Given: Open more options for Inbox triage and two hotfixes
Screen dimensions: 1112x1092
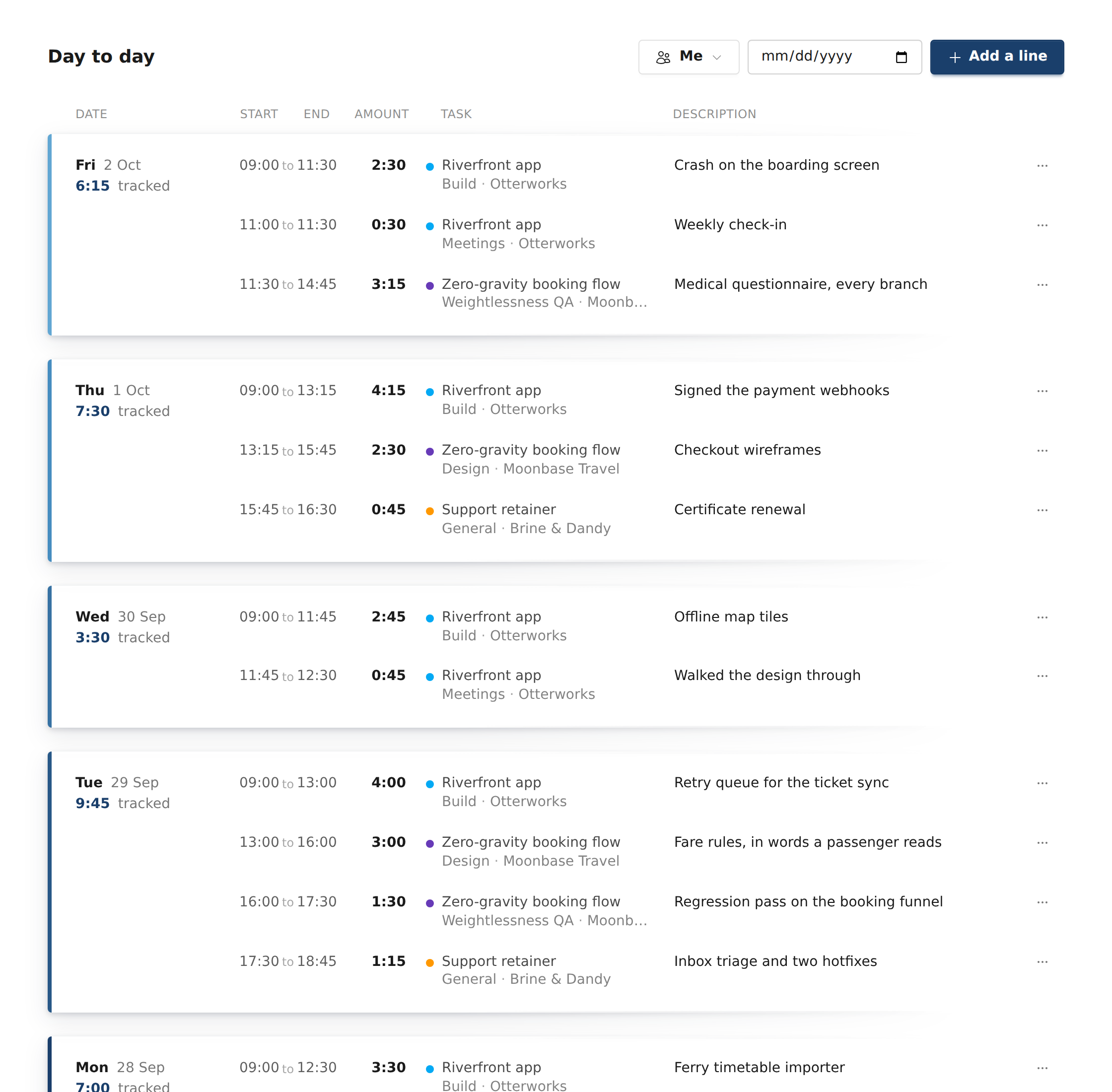Looking at the screenshot, I should tap(1042, 962).
